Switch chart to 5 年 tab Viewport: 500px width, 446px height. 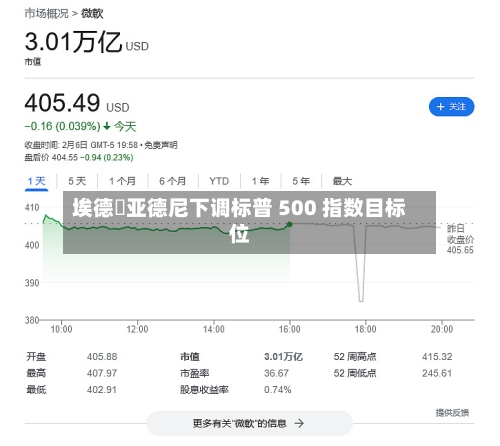click(x=301, y=181)
